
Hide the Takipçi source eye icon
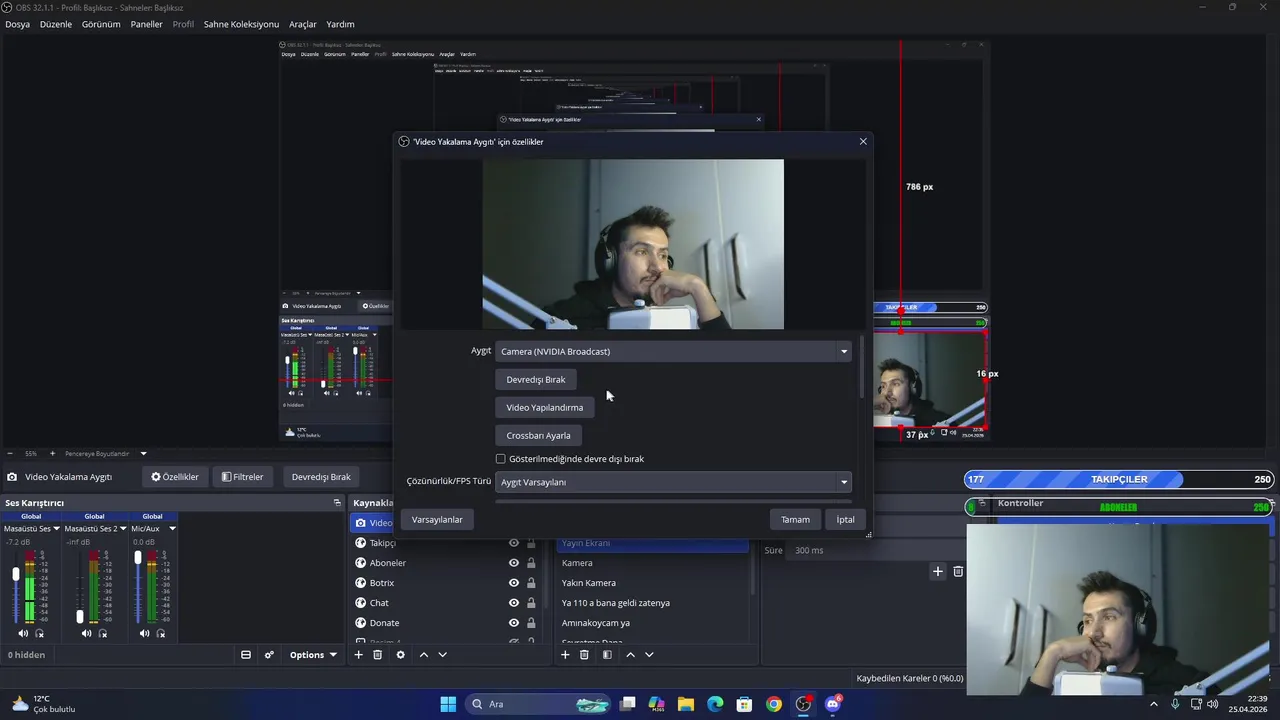click(514, 543)
